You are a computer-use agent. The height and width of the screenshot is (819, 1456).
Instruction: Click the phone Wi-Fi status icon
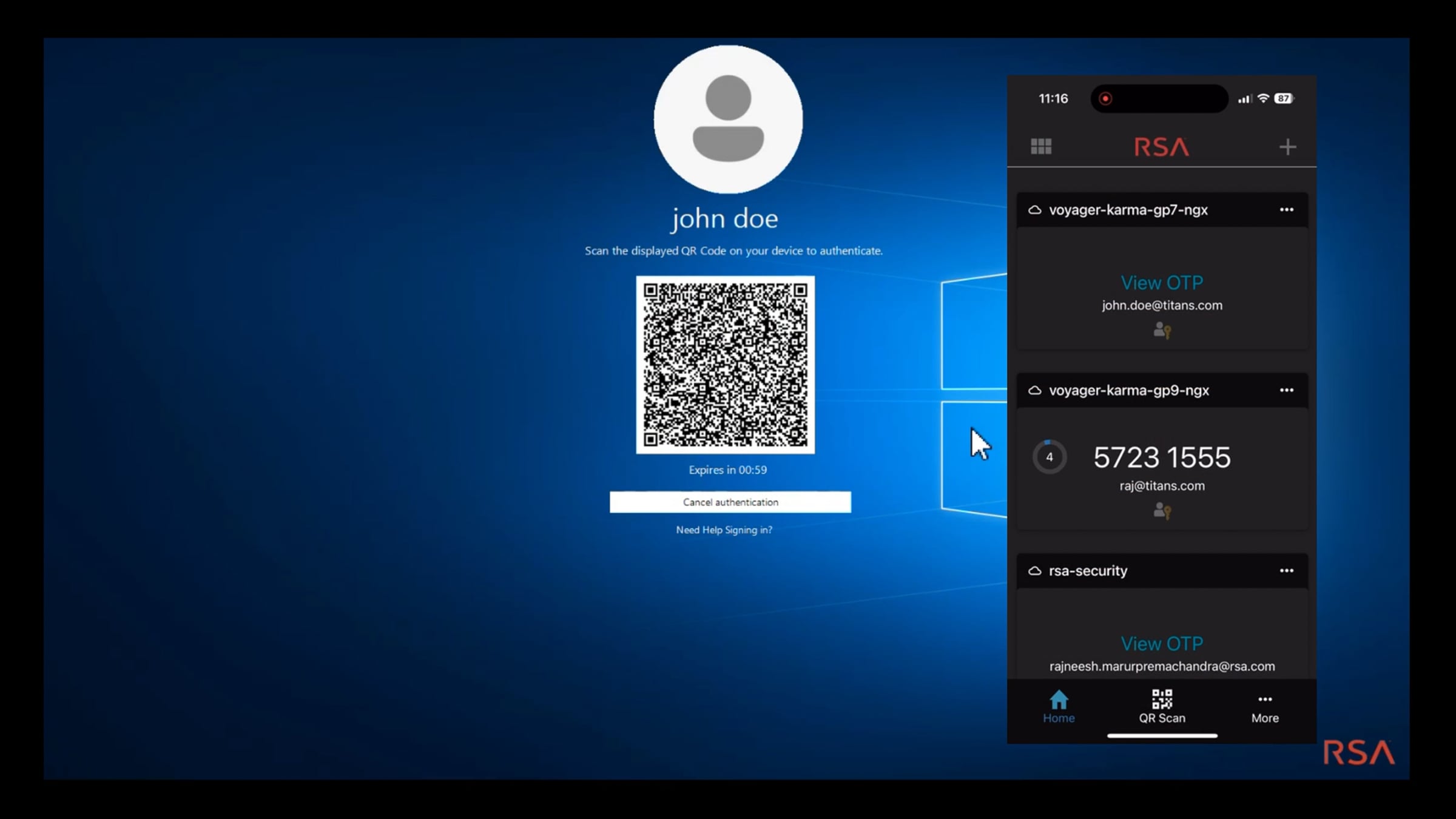tap(1263, 98)
